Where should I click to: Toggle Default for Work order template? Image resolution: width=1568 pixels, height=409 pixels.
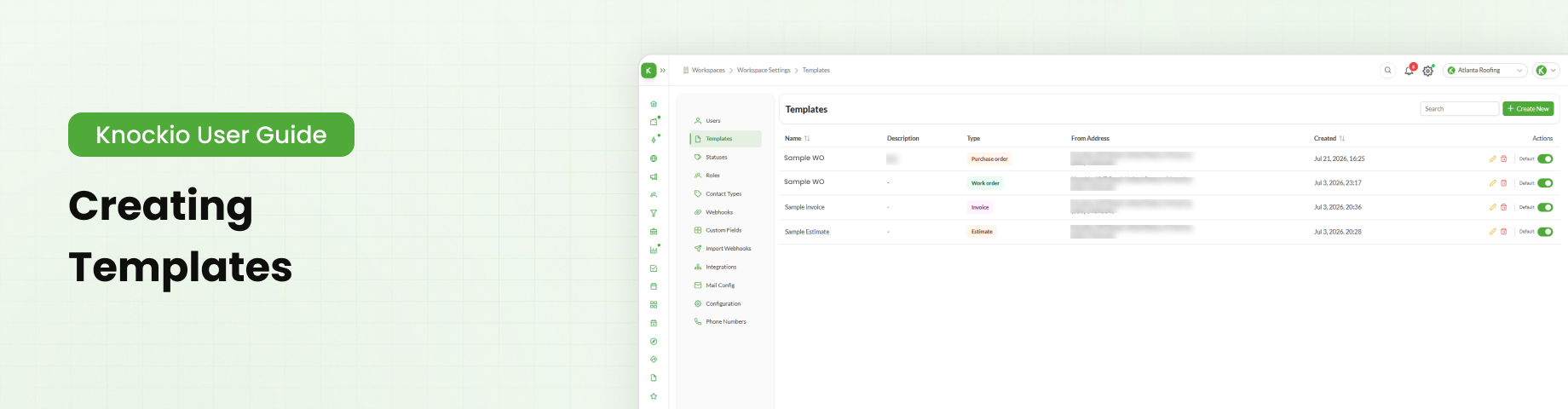[x=1545, y=183]
